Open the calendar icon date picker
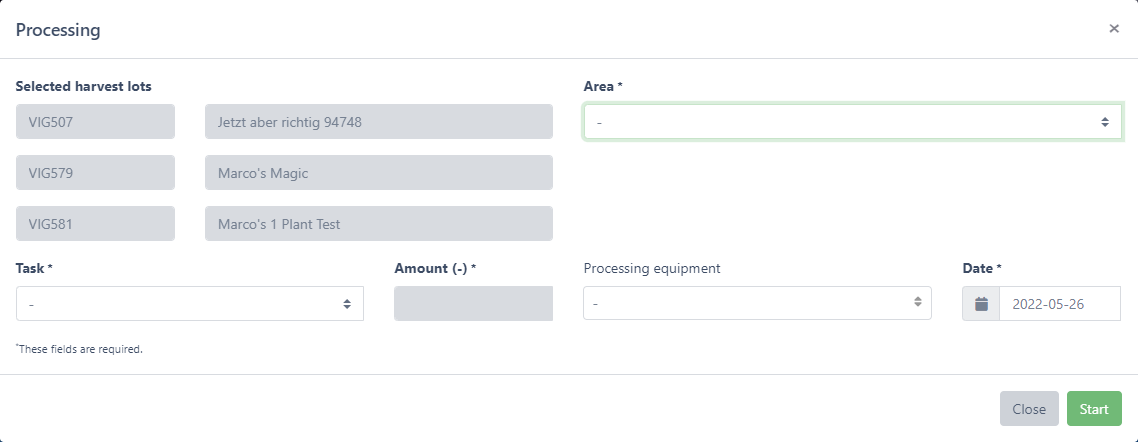The image size is (1138, 442). tap(981, 304)
